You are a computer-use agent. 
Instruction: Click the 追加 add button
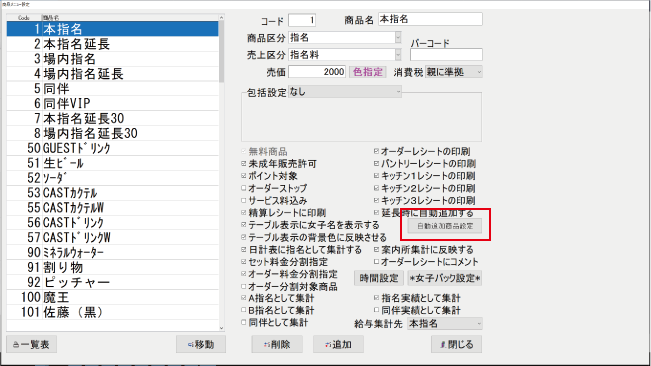click(338, 344)
